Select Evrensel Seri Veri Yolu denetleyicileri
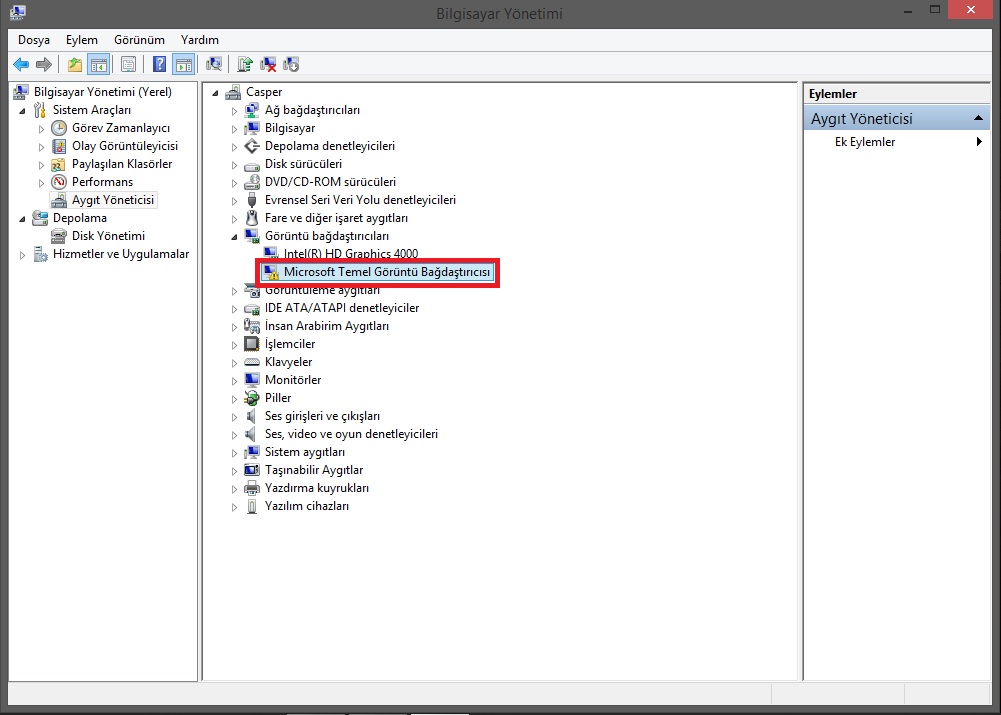The width and height of the screenshot is (1001, 715). click(360, 200)
